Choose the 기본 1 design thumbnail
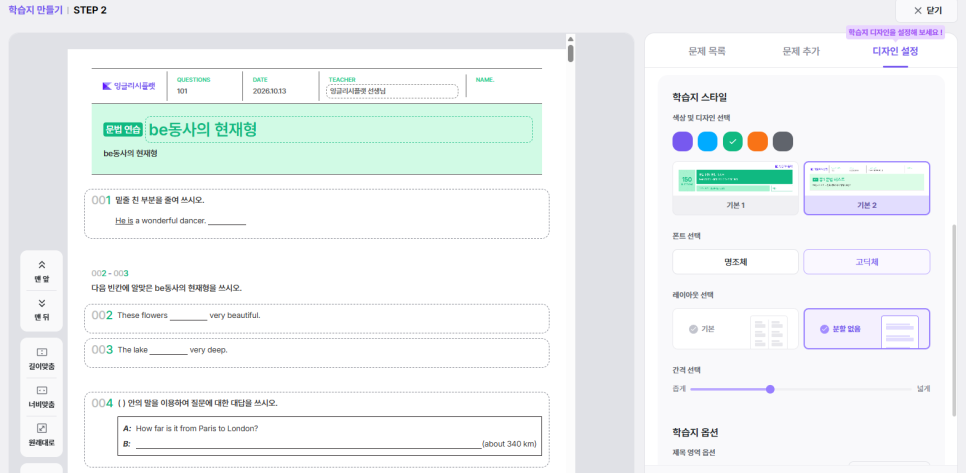Image resolution: width=966 pixels, height=473 pixels. [x=736, y=188]
